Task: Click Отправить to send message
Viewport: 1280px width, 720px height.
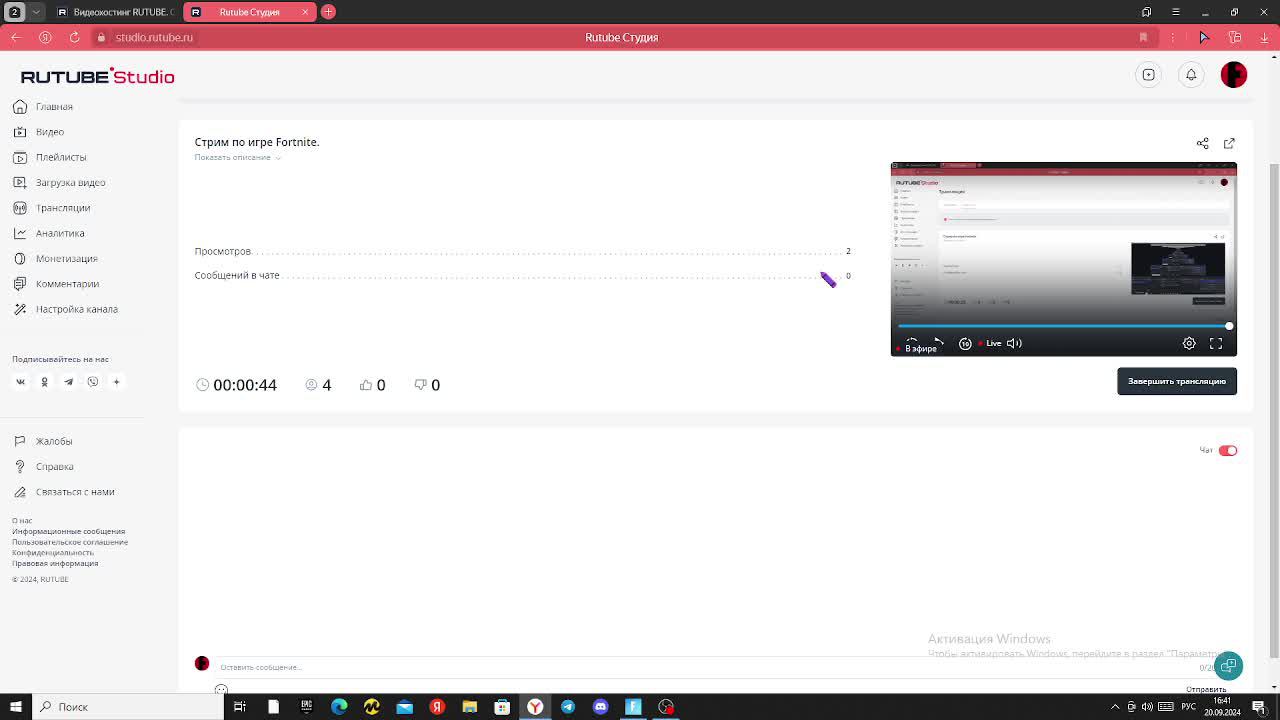Action: point(1206,690)
